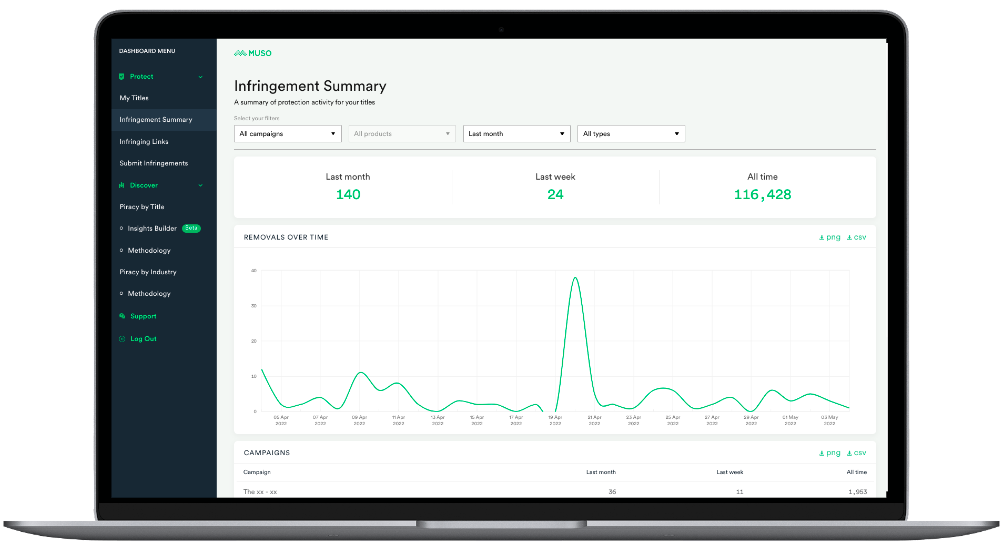Go to Infringing Links page
The width and height of the screenshot is (1003, 551).
[144, 141]
